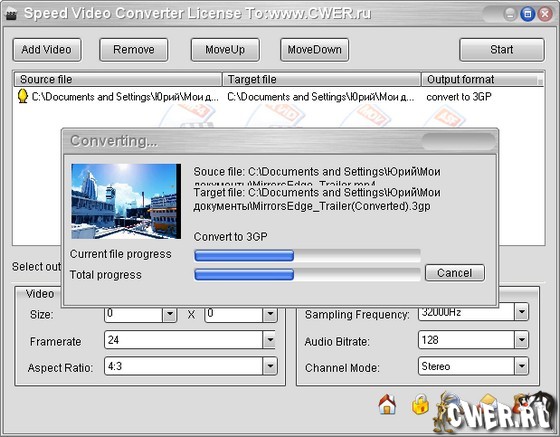The image size is (560, 437).
Task: Click the MoveUp button
Action: point(225,50)
